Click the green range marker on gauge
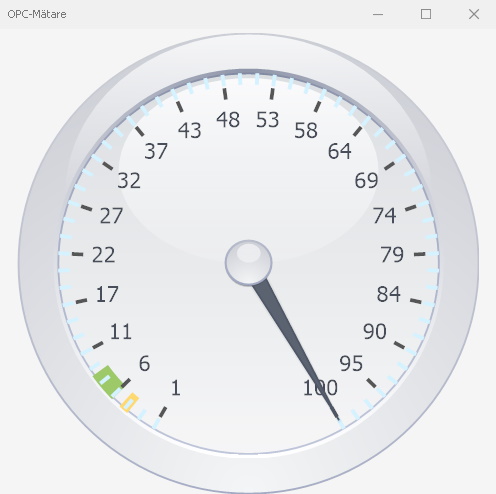Image resolution: width=496 pixels, height=494 pixels. (x=108, y=381)
